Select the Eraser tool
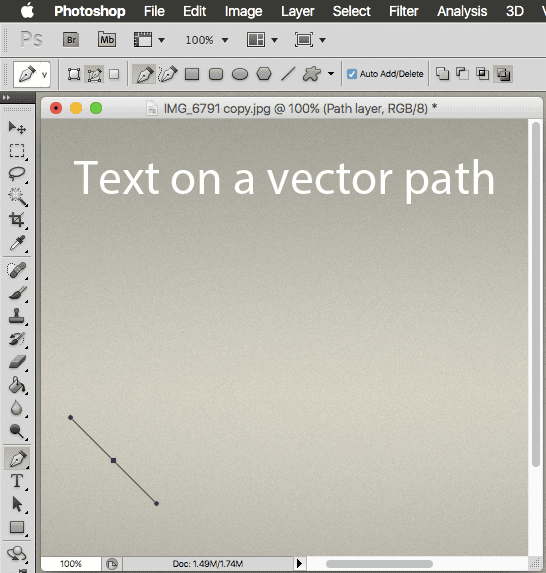The width and height of the screenshot is (546, 573). (x=17, y=363)
